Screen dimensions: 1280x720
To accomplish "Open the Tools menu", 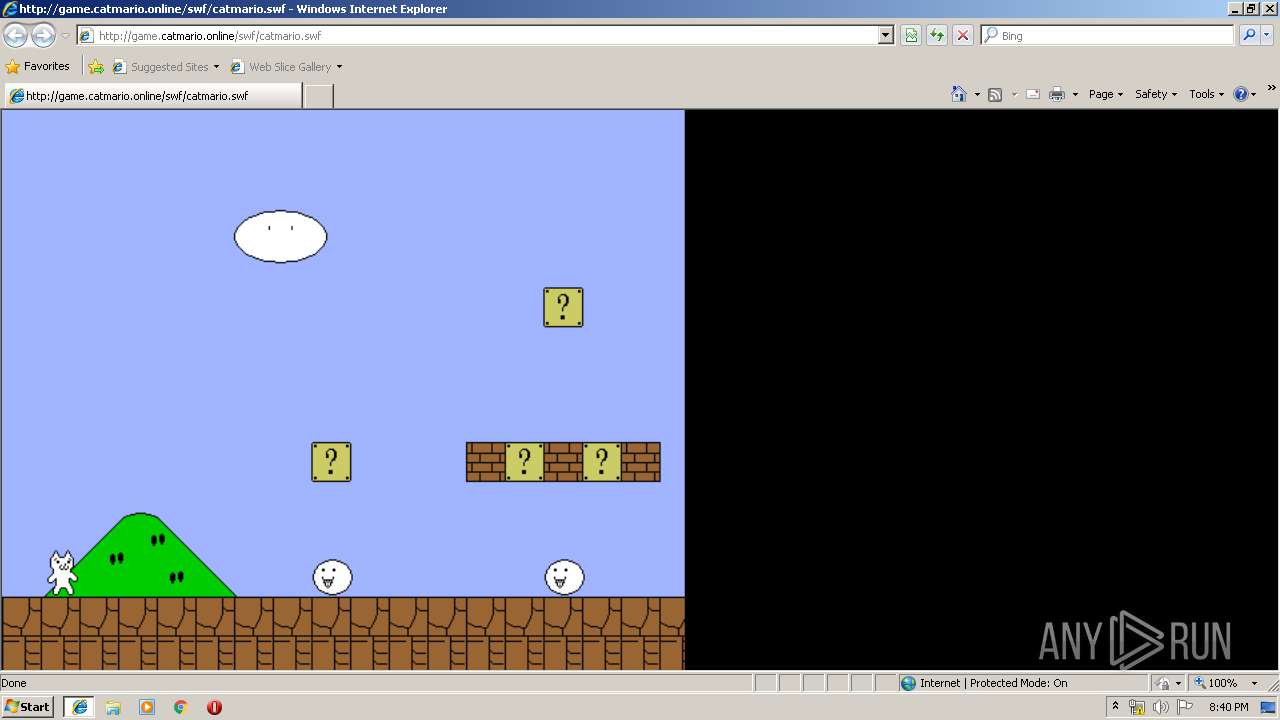I will [1207, 94].
